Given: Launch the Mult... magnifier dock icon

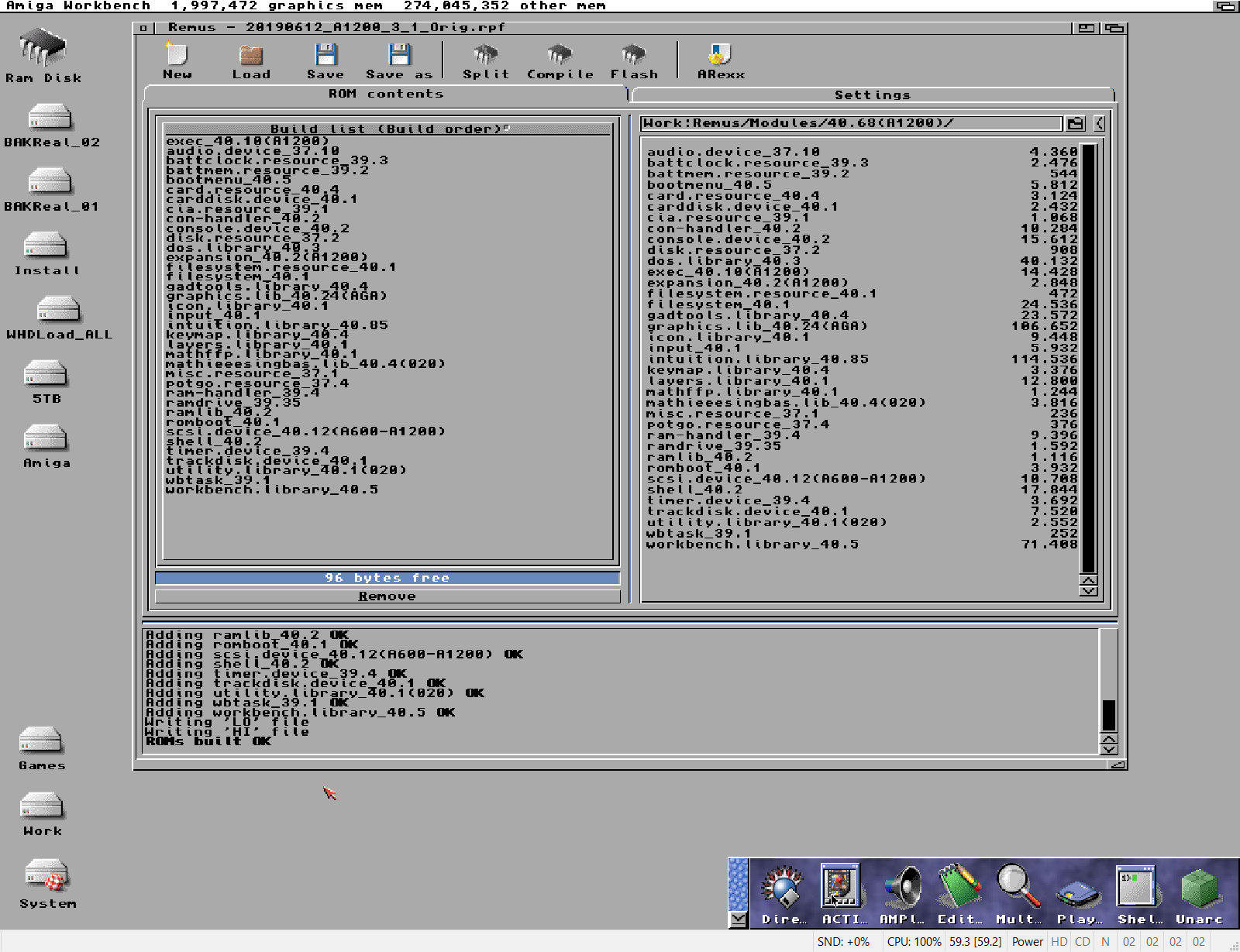Looking at the screenshot, I should pos(1018,895).
